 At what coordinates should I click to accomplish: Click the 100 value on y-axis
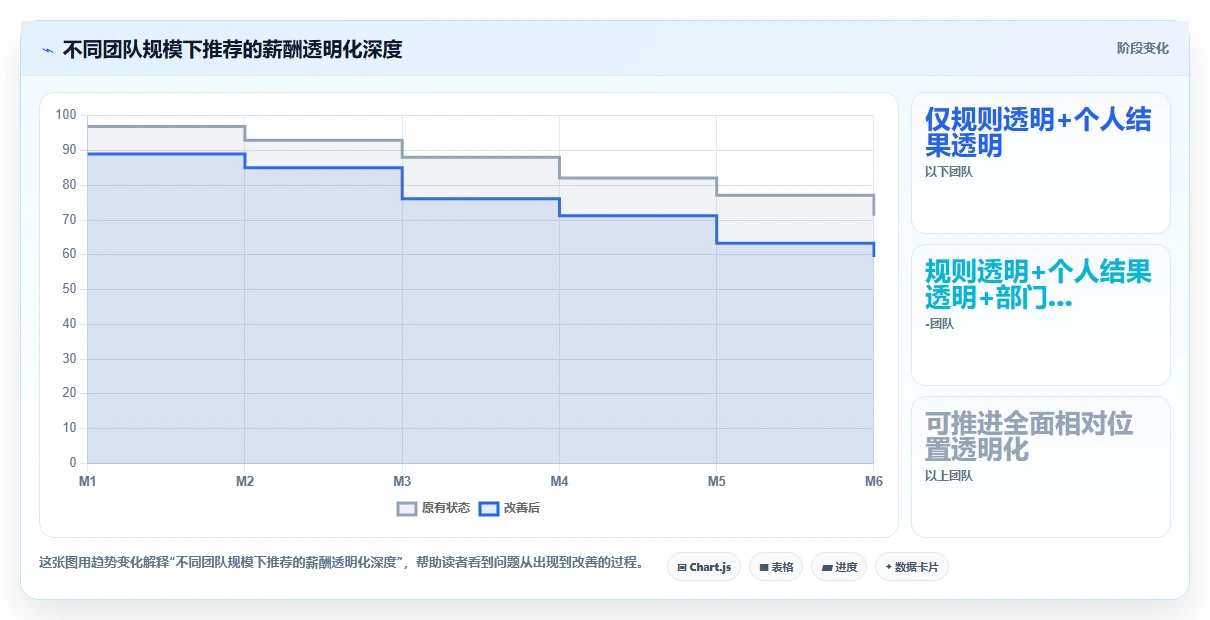(x=66, y=115)
